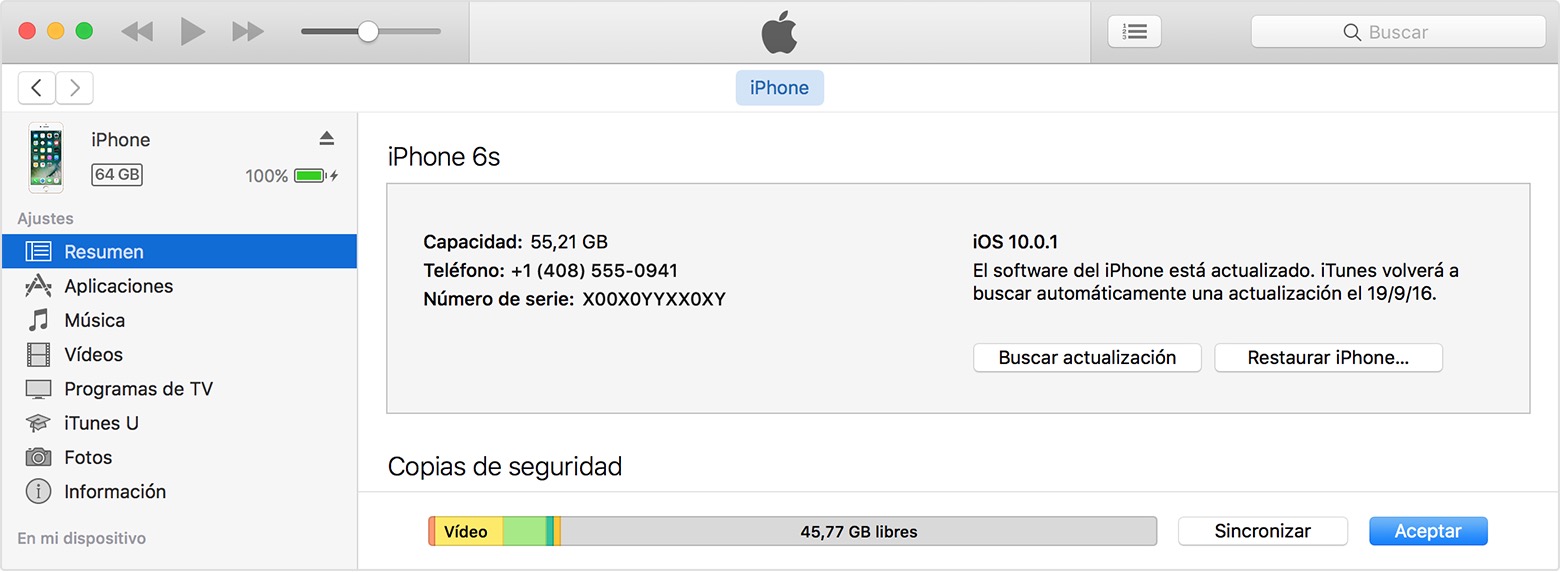1560x572 pixels.
Task: Open Música from the sidebar
Action: pyautogui.click(x=94, y=320)
